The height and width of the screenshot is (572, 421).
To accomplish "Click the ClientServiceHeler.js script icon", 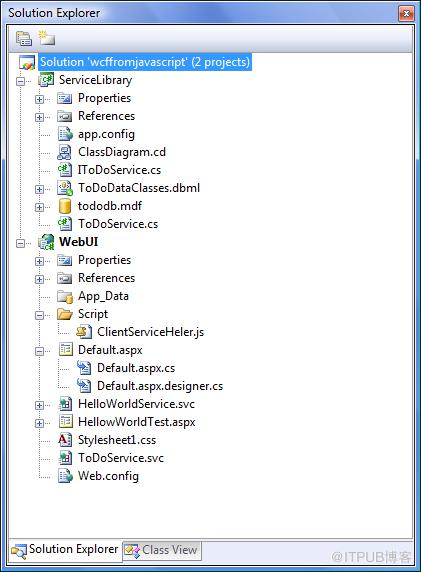I will click(x=84, y=332).
